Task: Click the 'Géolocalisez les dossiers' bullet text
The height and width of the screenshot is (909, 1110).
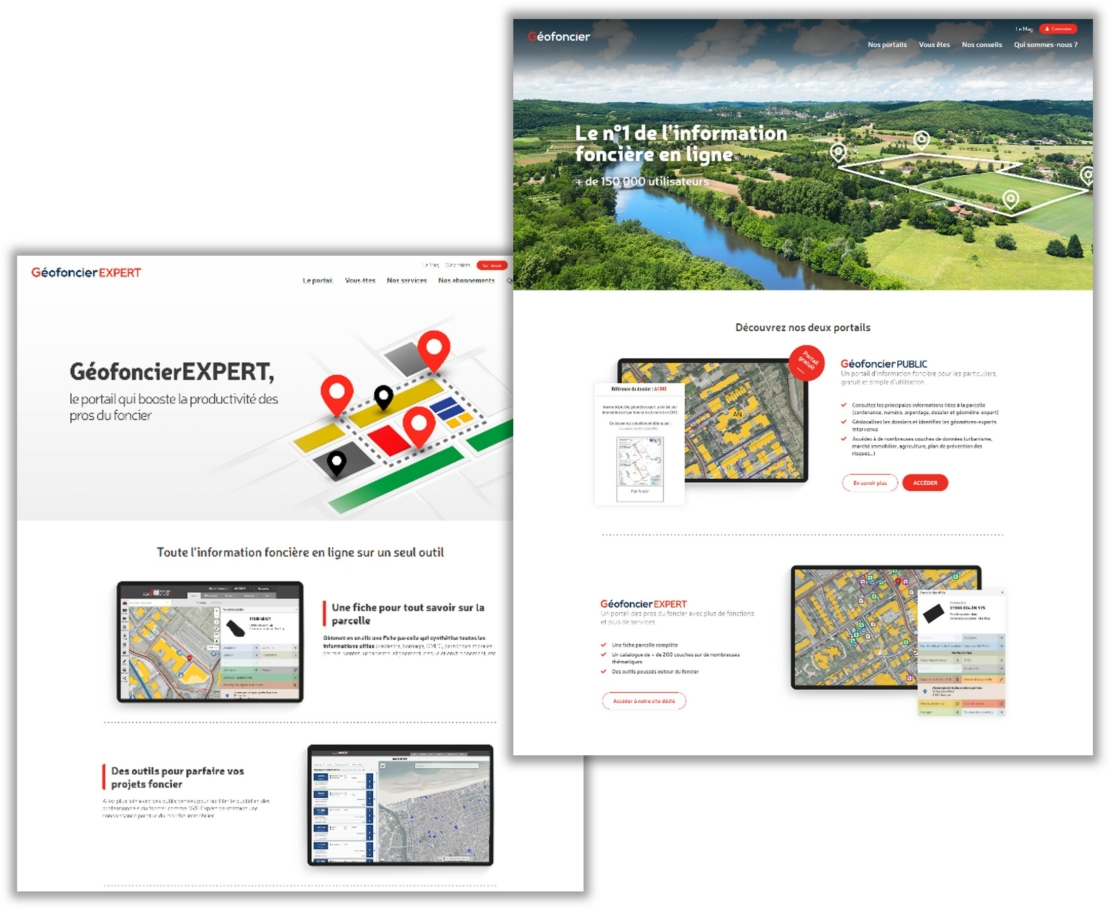Action: pos(924,425)
